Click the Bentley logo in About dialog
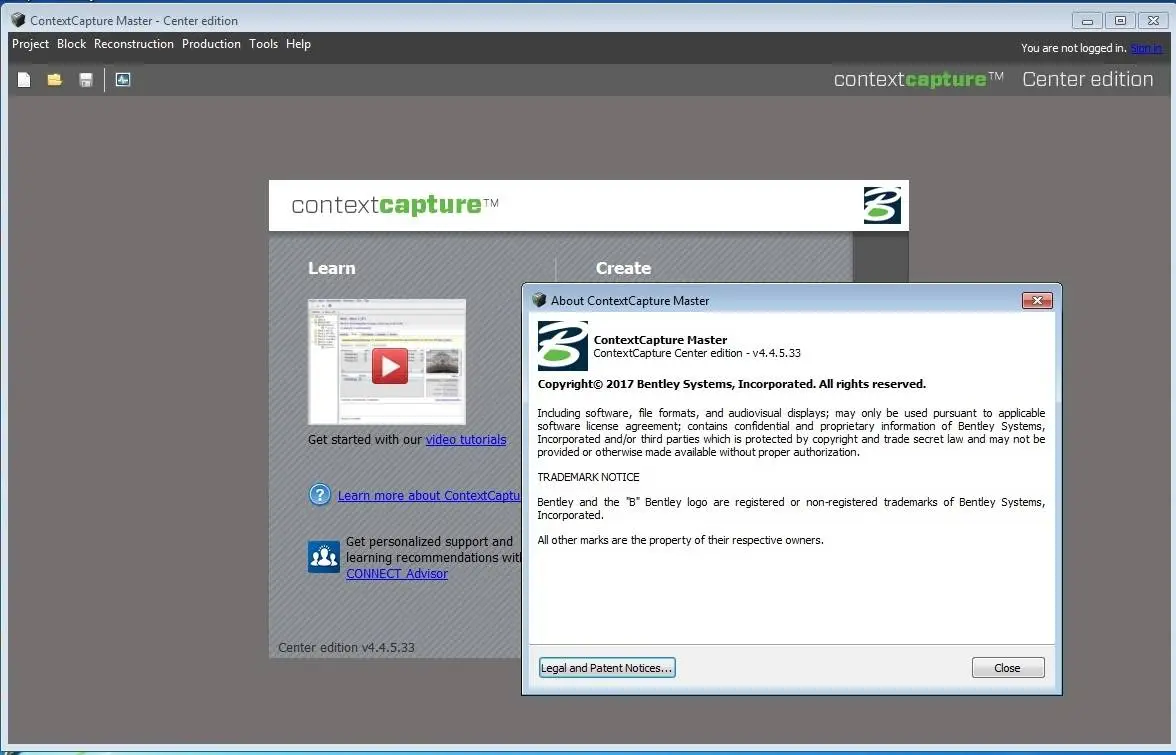The width and height of the screenshot is (1176, 755). (562, 346)
